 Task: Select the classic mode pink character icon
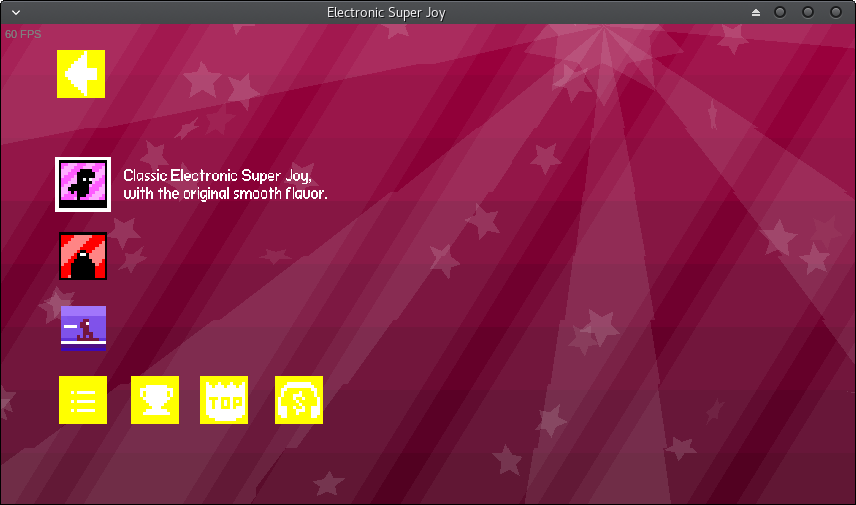pos(83,184)
